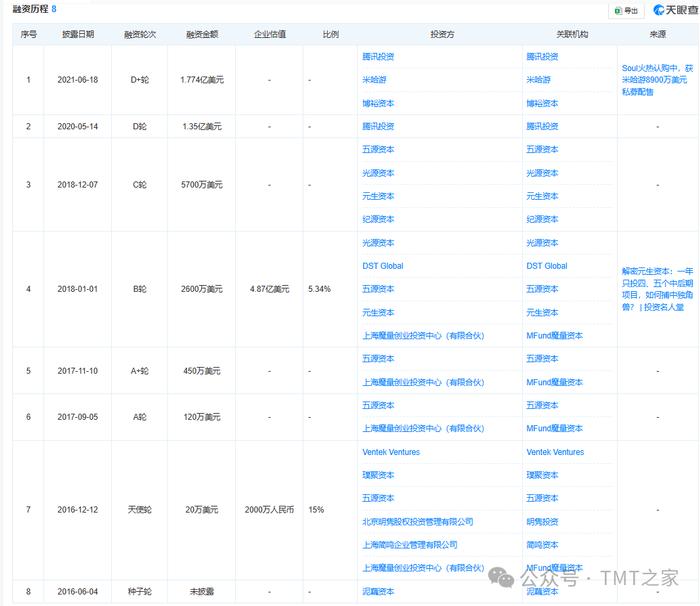Open investor 光源资本 in the B轮 row
Screen dimensions: 700x606
[378, 243]
